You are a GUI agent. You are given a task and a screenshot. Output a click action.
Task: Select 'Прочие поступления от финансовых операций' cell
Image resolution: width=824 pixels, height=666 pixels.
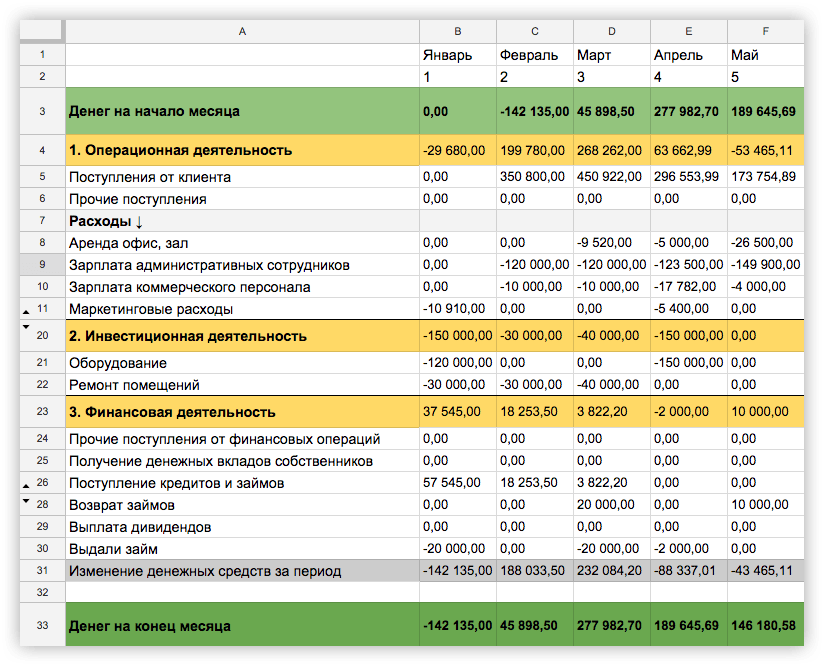point(242,439)
